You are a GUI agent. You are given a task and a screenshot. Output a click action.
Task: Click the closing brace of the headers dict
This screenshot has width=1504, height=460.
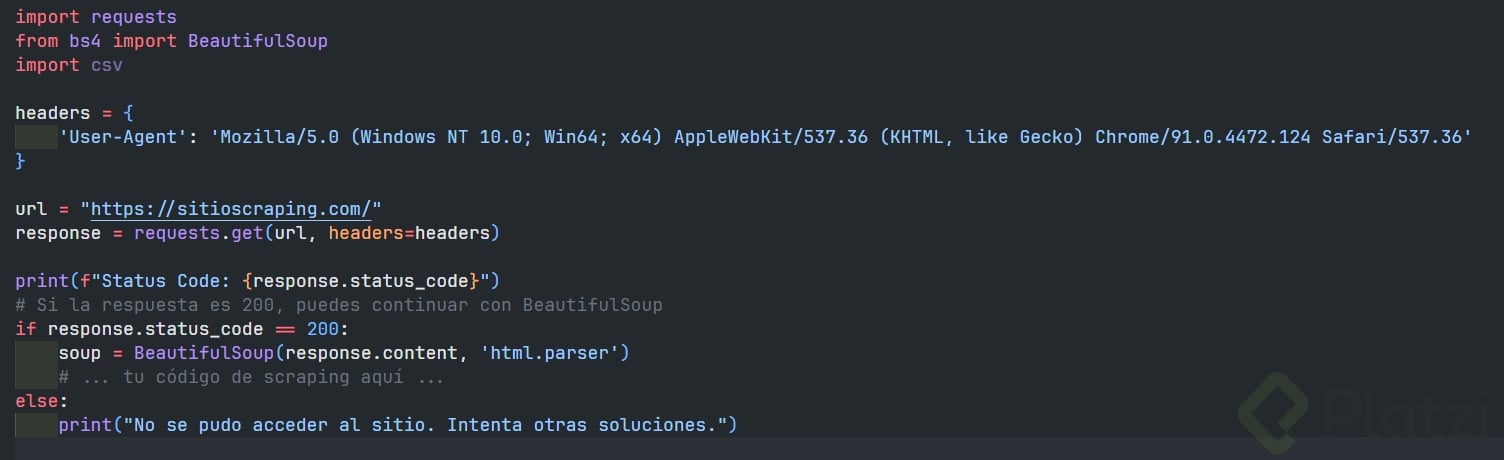(21, 161)
